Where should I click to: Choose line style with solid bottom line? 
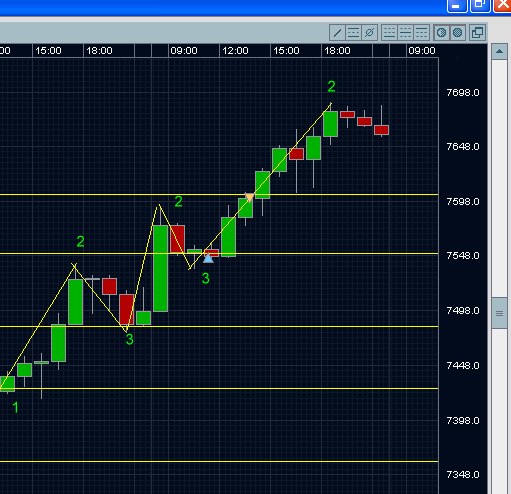[x=389, y=33]
